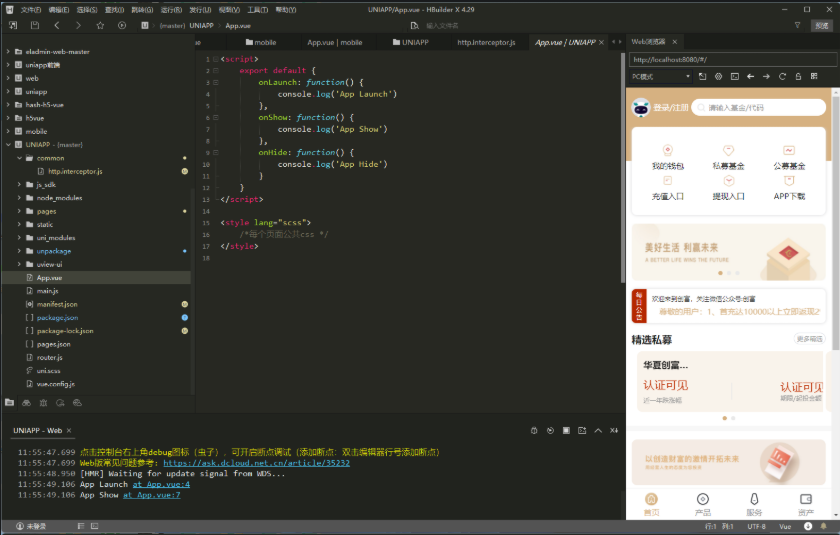
Task: Select main.js in the file tree
Action: [47, 291]
